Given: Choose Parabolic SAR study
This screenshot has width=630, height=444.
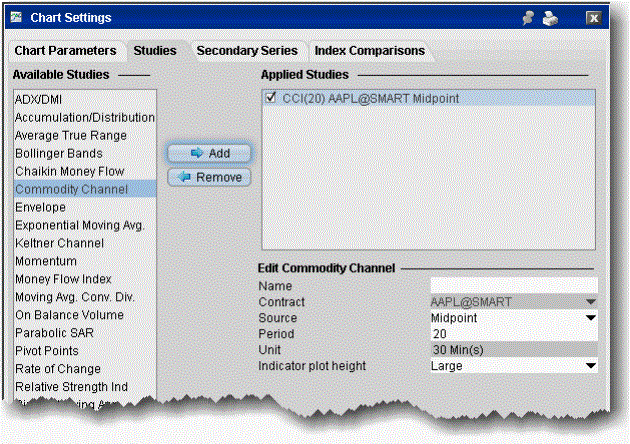Looking at the screenshot, I should (x=53, y=333).
